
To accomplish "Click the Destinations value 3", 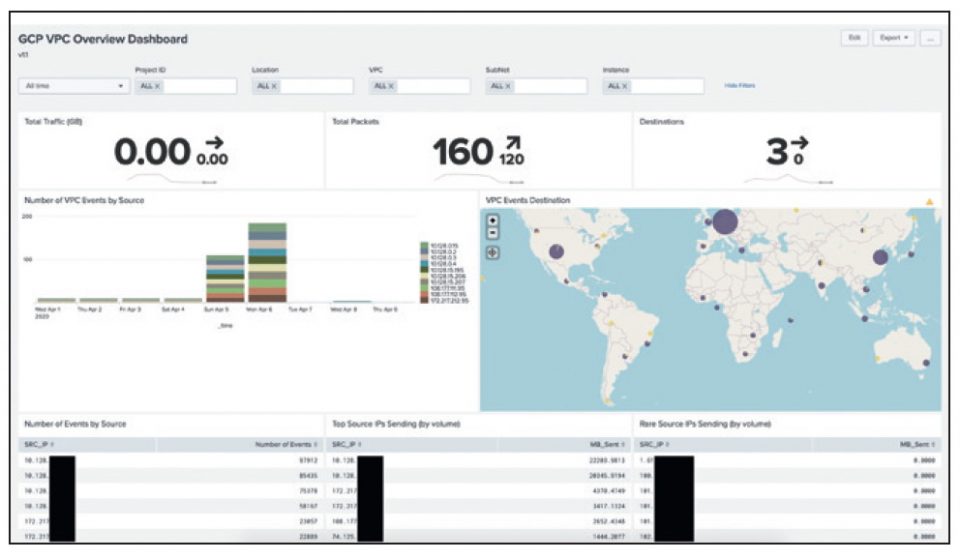I will 778,152.
